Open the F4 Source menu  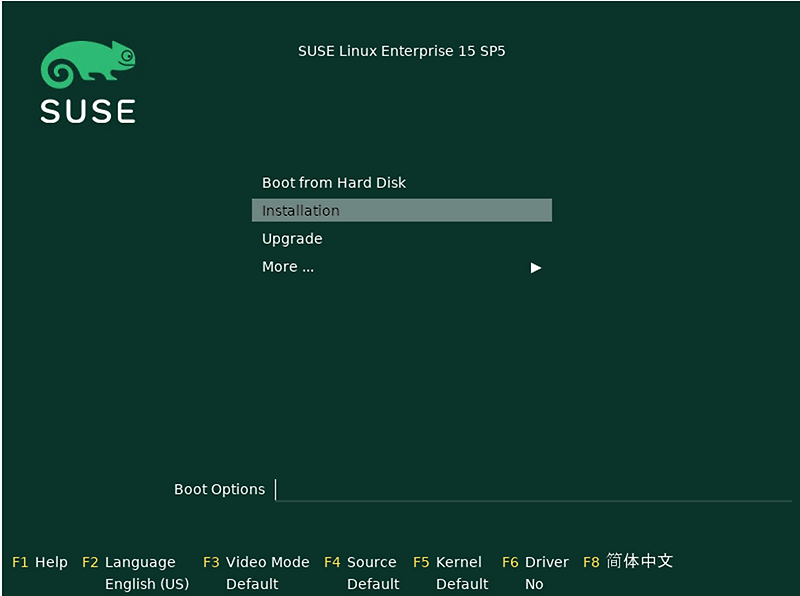pyautogui.click(x=361, y=562)
